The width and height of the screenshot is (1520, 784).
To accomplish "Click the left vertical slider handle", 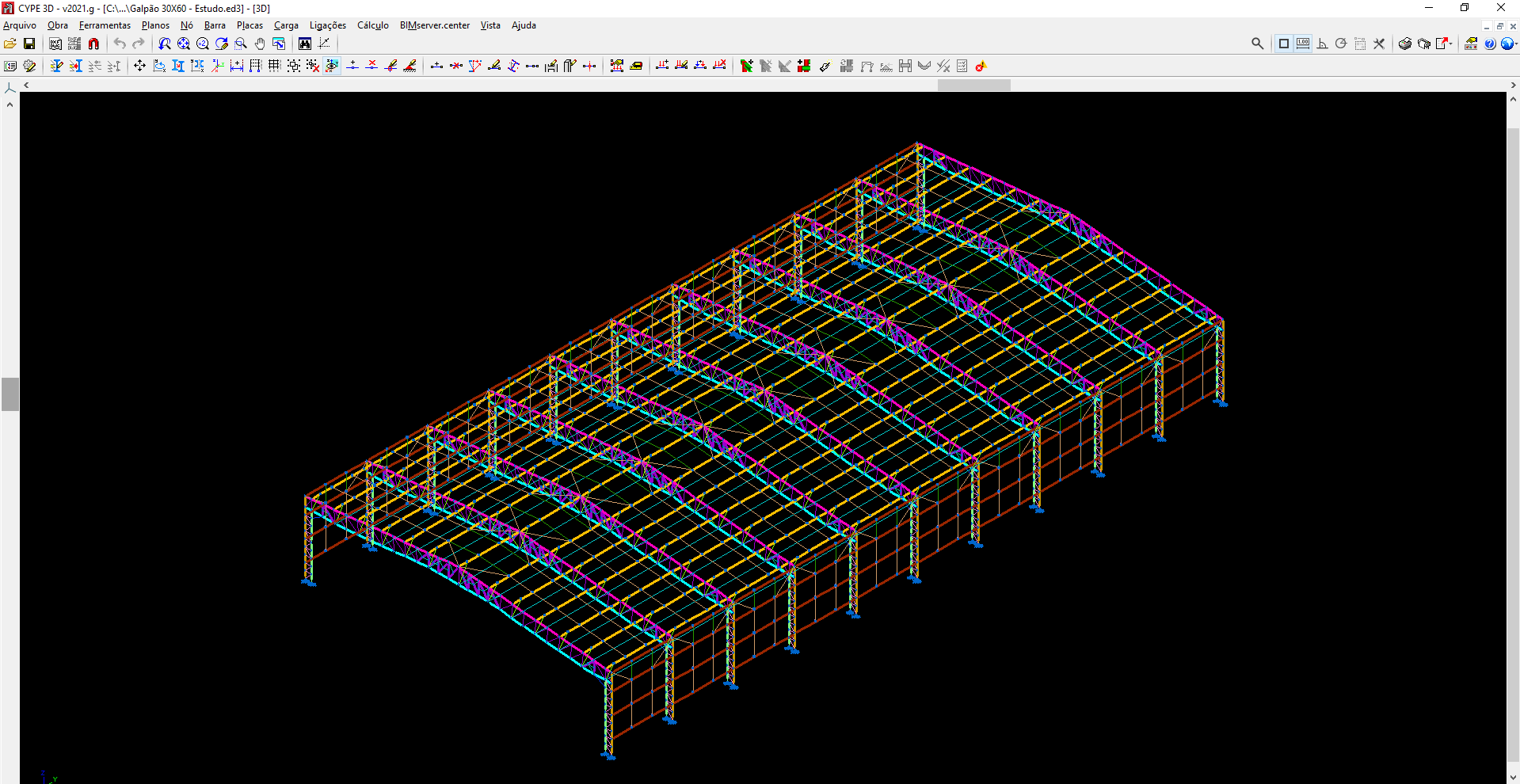I will pos(10,394).
